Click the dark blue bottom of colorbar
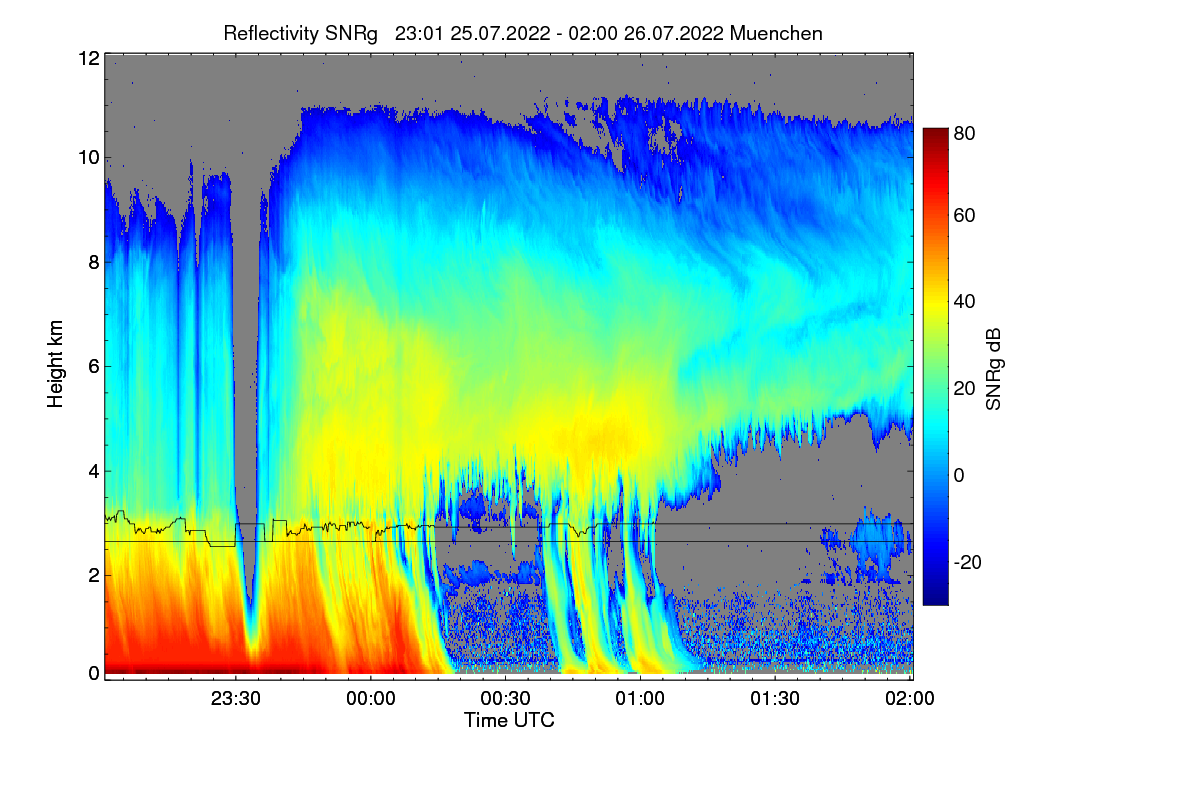Image resolution: width=1200 pixels, height=800 pixels. coord(934,598)
